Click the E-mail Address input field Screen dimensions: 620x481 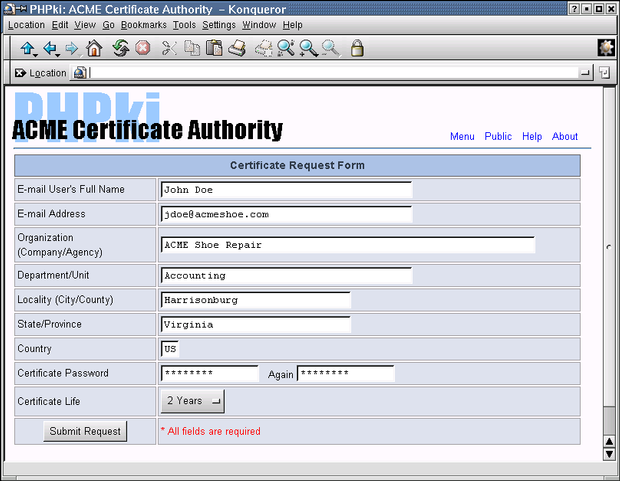[x=287, y=214]
